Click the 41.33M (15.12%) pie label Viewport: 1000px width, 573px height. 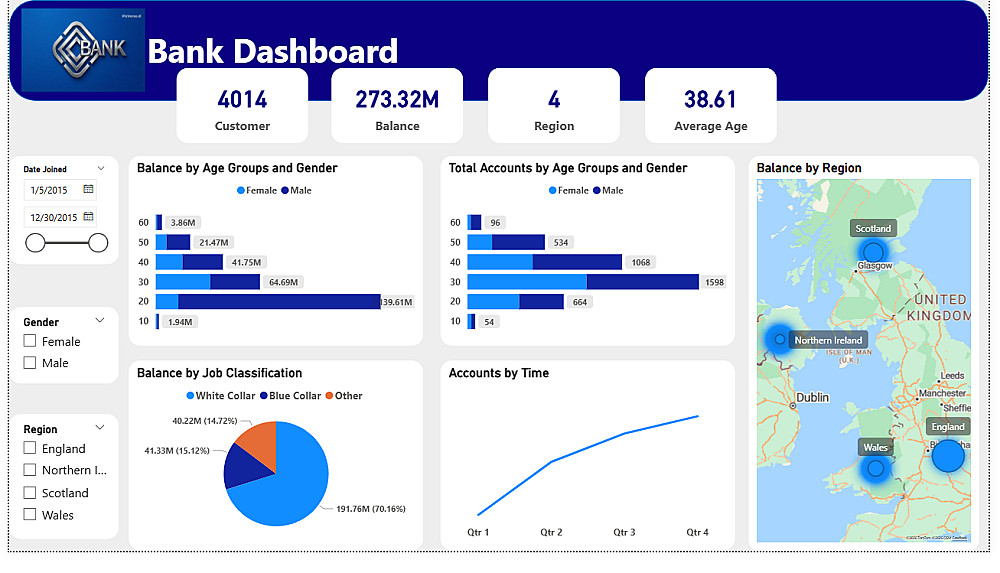[x=177, y=450]
